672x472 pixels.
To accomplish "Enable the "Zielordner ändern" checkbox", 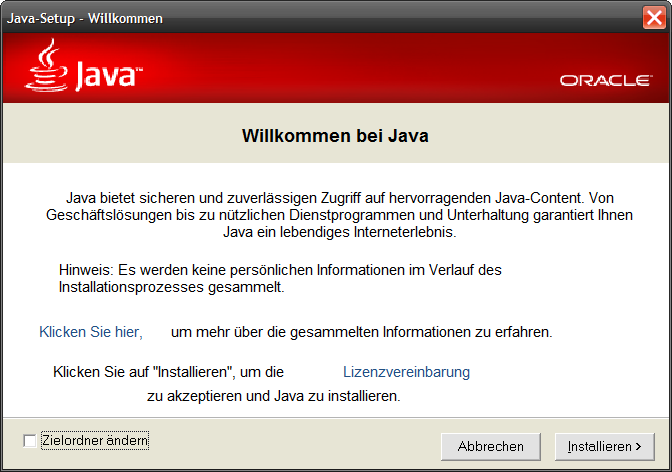I will pyautogui.click(x=30, y=441).
